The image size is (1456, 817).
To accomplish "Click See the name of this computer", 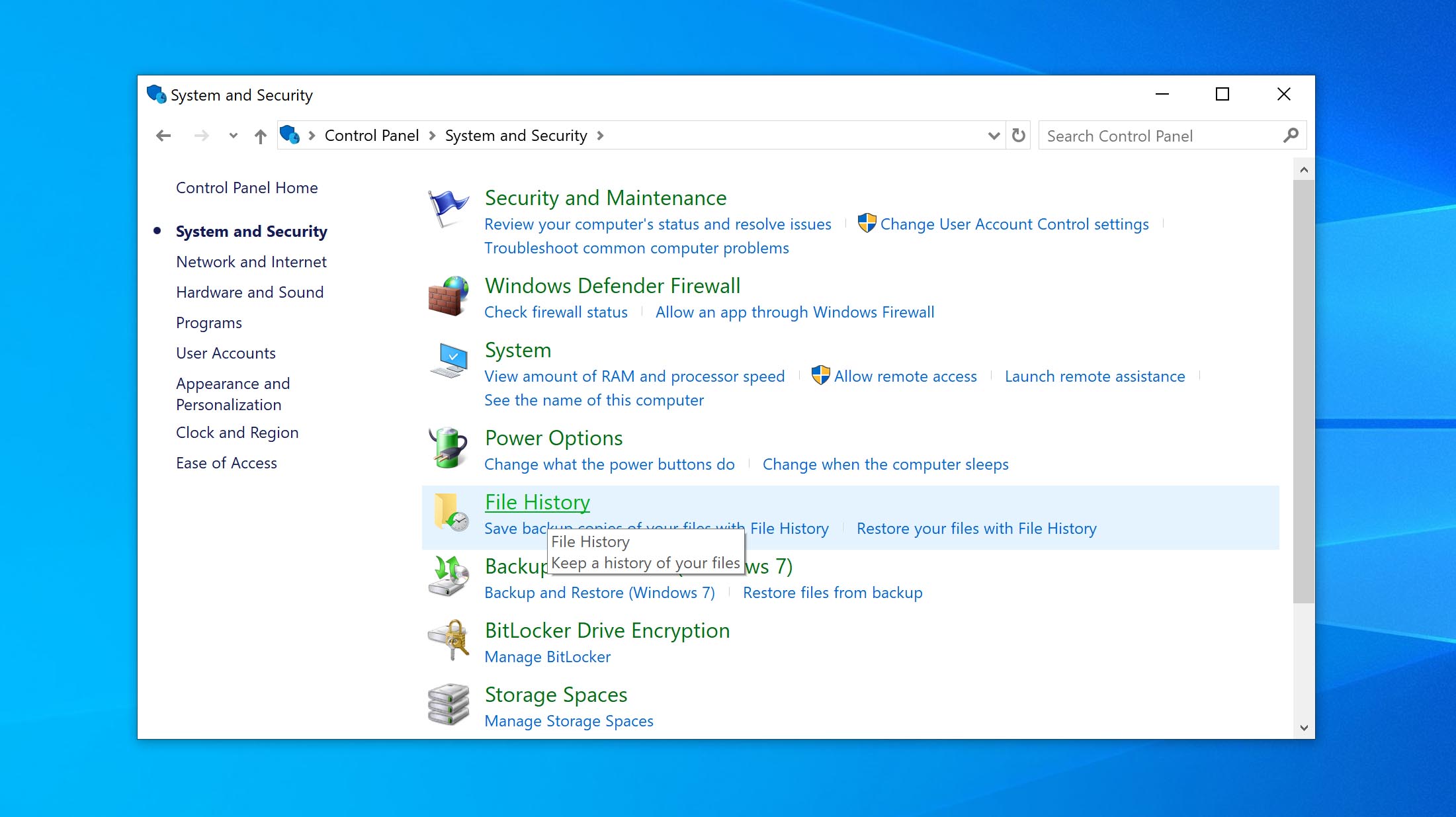I will point(594,400).
